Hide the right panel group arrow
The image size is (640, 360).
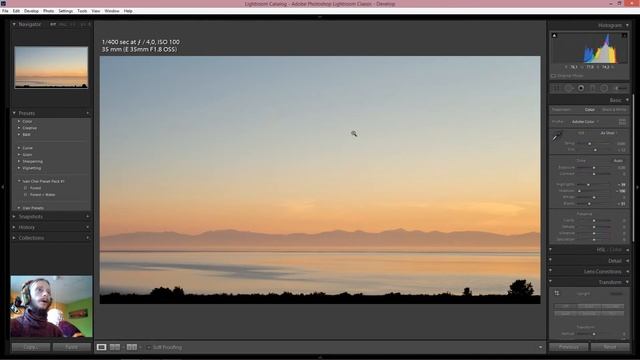[638, 187]
